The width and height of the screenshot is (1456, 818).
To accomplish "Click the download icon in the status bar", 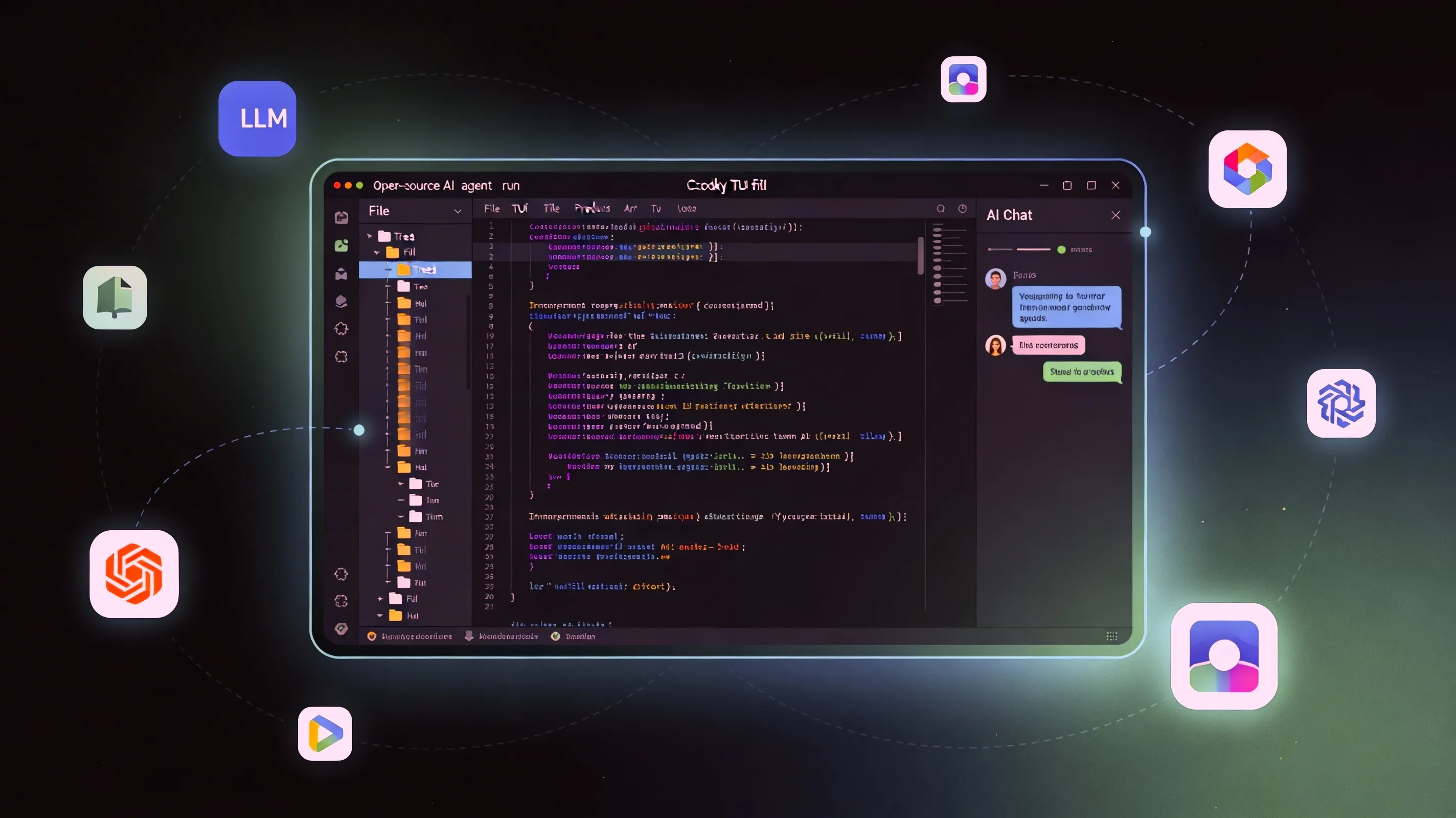I will click(469, 636).
